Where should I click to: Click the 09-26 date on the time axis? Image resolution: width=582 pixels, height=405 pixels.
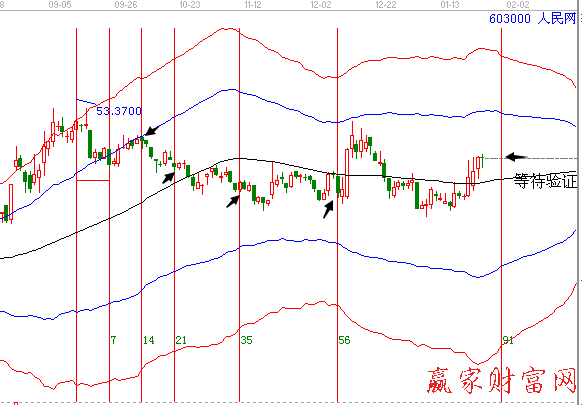point(126,5)
